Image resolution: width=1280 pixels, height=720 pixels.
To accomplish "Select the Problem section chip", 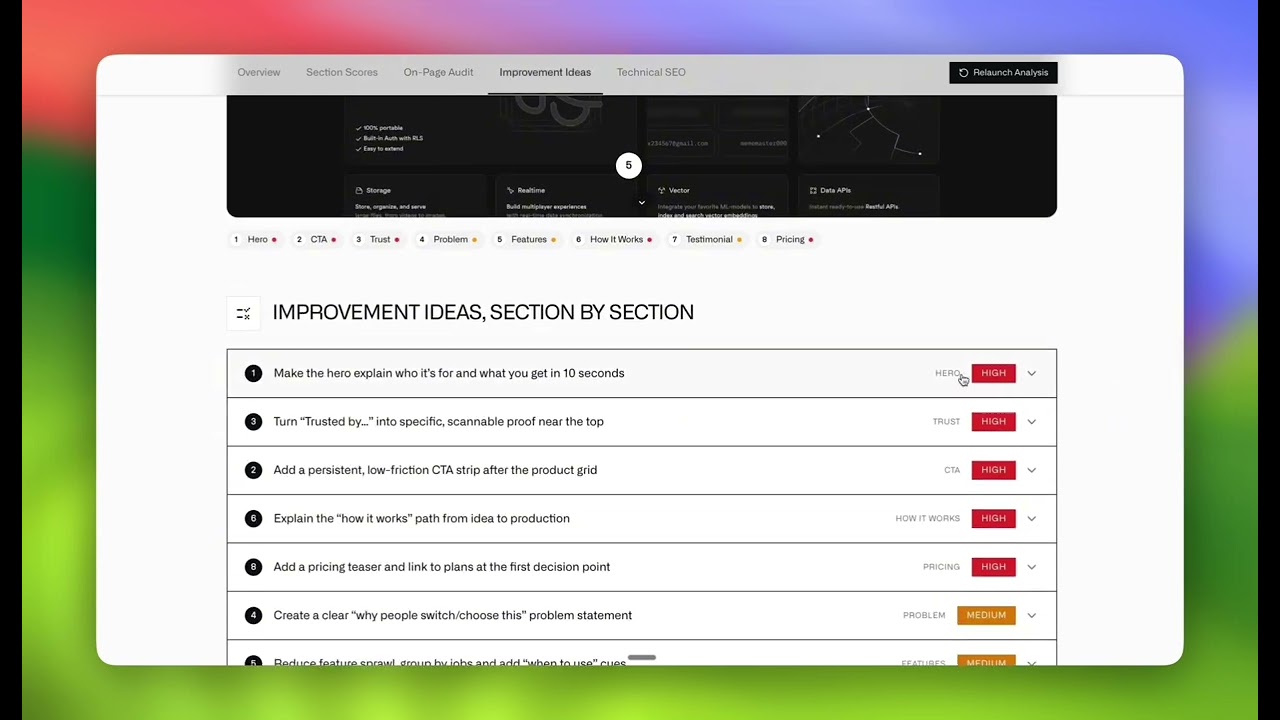I will coord(448,239).
